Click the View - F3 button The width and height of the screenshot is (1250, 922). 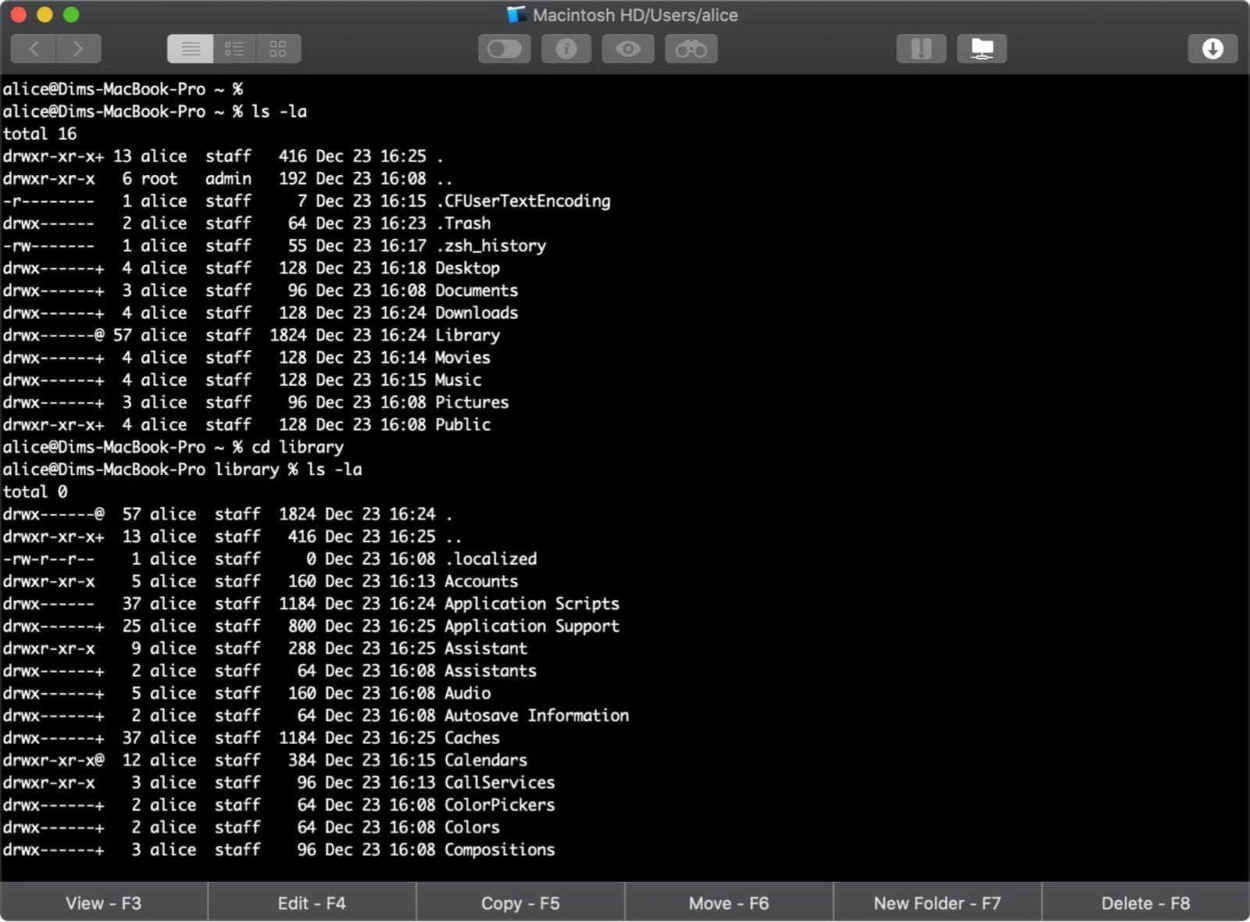[x=104, y=903]
